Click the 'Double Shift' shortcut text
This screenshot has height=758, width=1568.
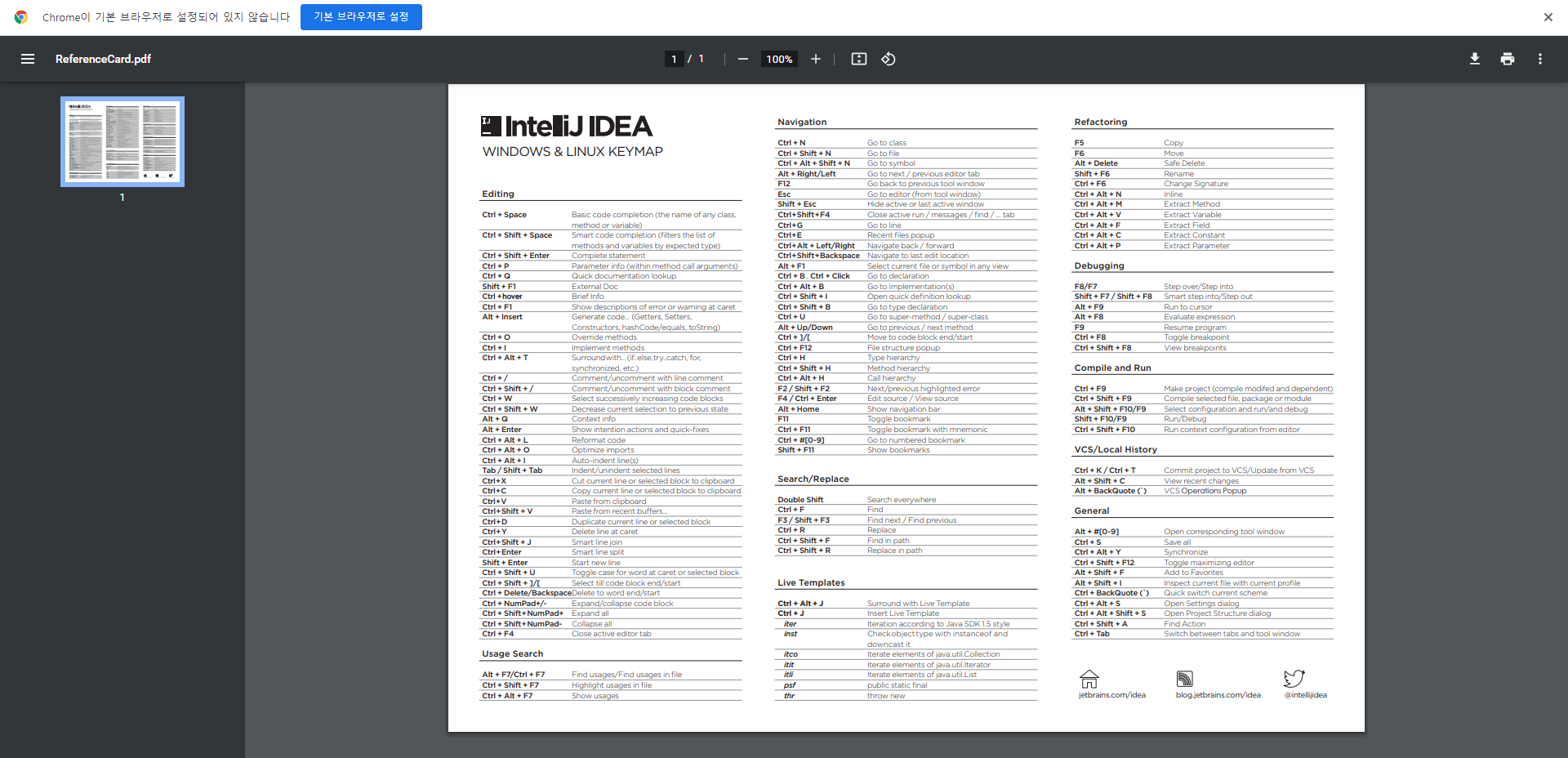800,500
